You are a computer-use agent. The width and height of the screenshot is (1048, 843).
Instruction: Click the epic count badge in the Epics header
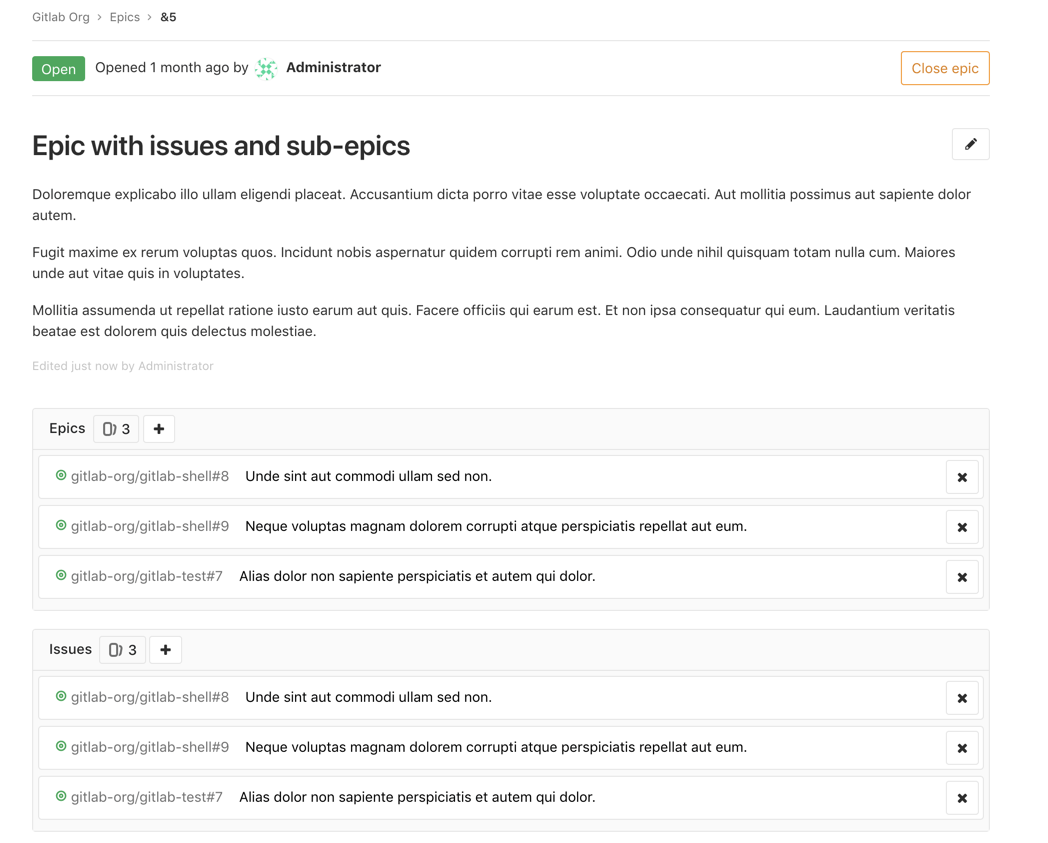click(x=115, y=428)
